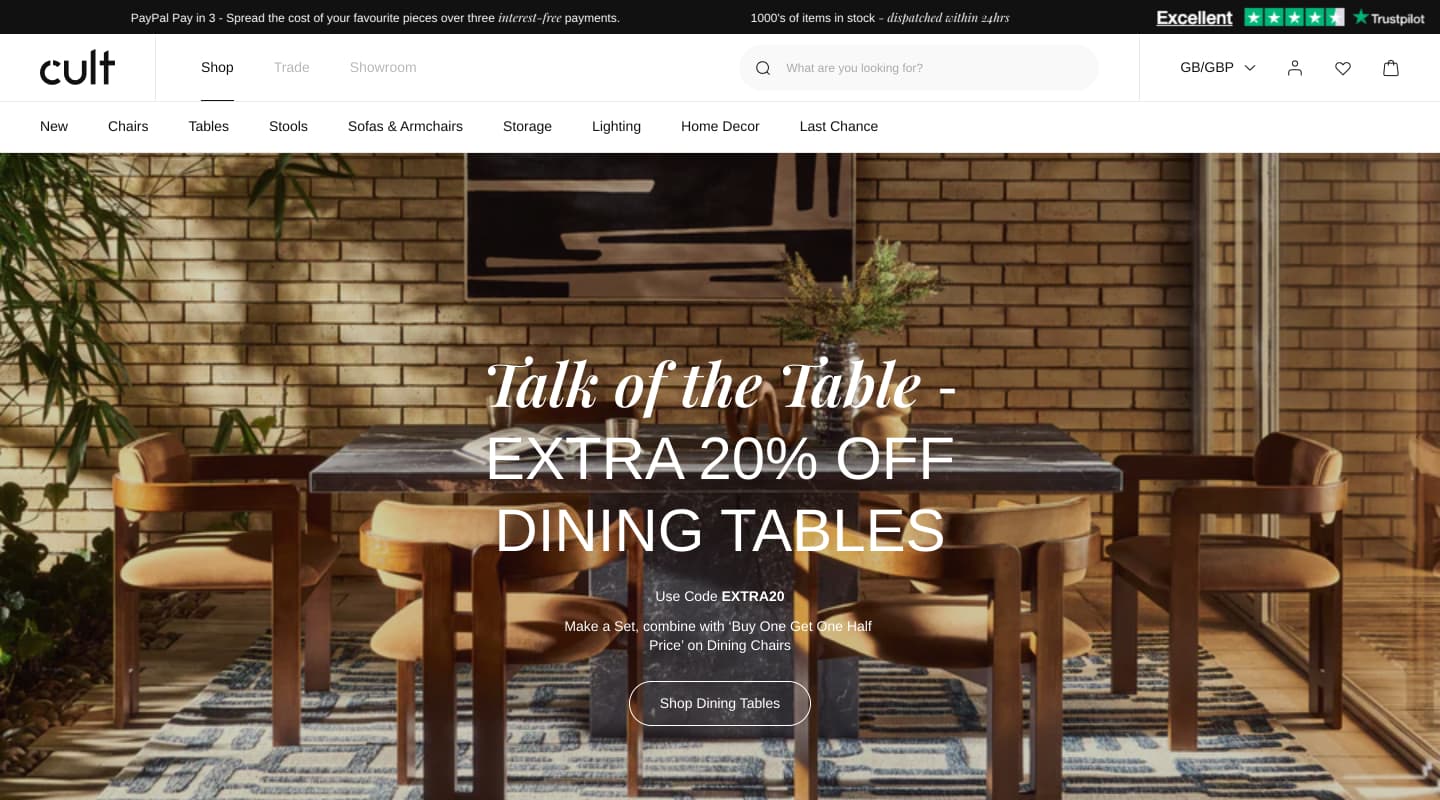
Task: Click the Cult logo
Action: point(77,68)
